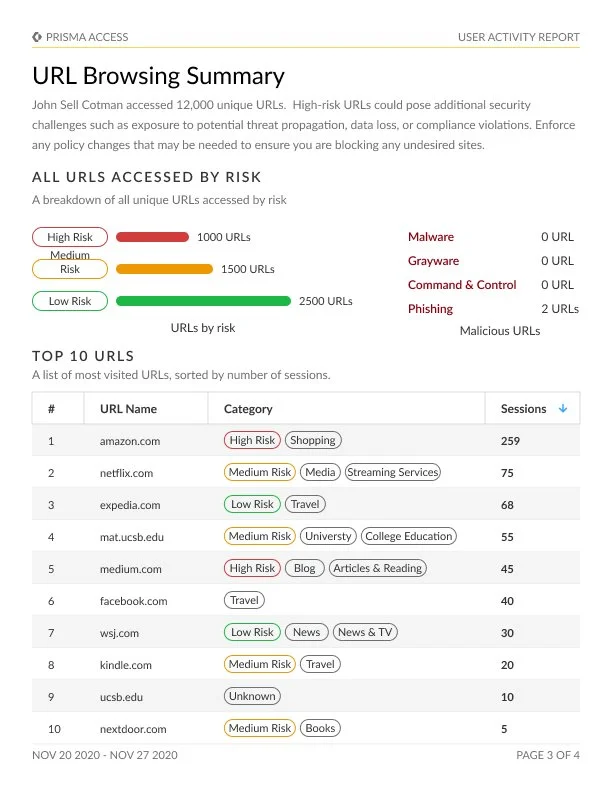Screen dimensions: 612x792
Task: Click the High Risk tag on amazon.com row
Action: coord(252,440)
